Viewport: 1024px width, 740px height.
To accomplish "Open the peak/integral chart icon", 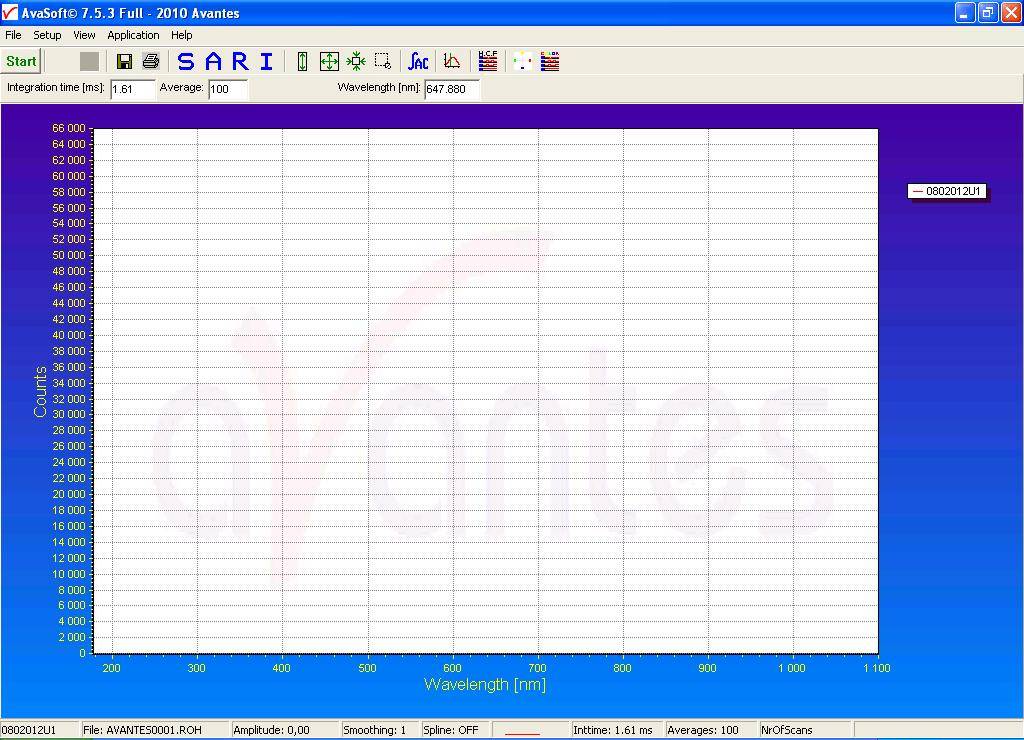I will (x=451, y=61).
